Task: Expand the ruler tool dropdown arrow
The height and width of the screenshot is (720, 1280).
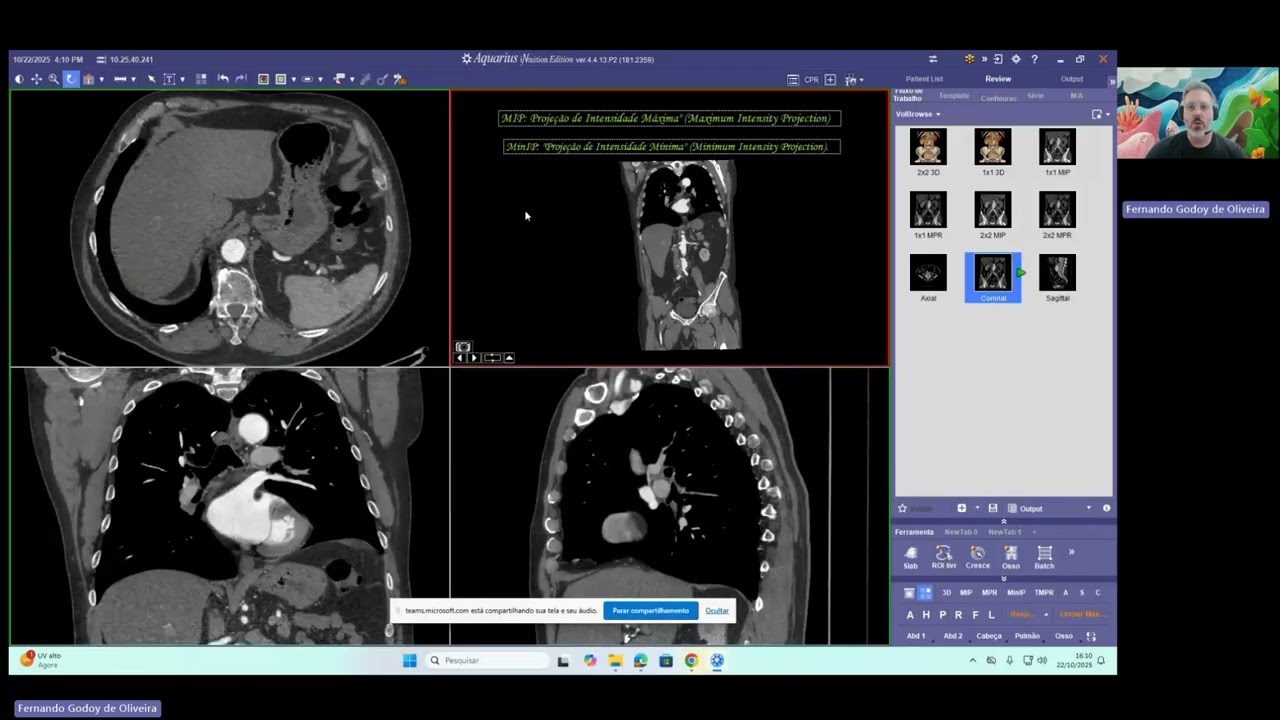Action: [133, 79]
